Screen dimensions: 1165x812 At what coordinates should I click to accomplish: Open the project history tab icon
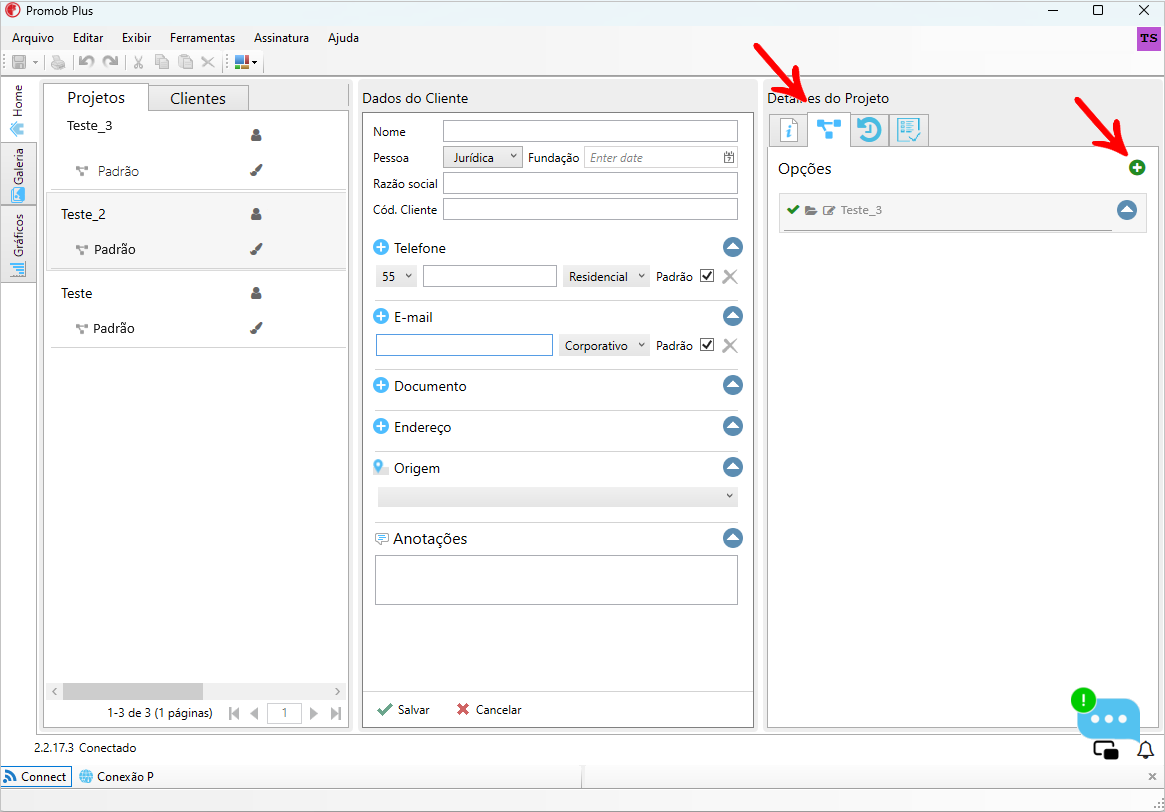coord(869,130)
